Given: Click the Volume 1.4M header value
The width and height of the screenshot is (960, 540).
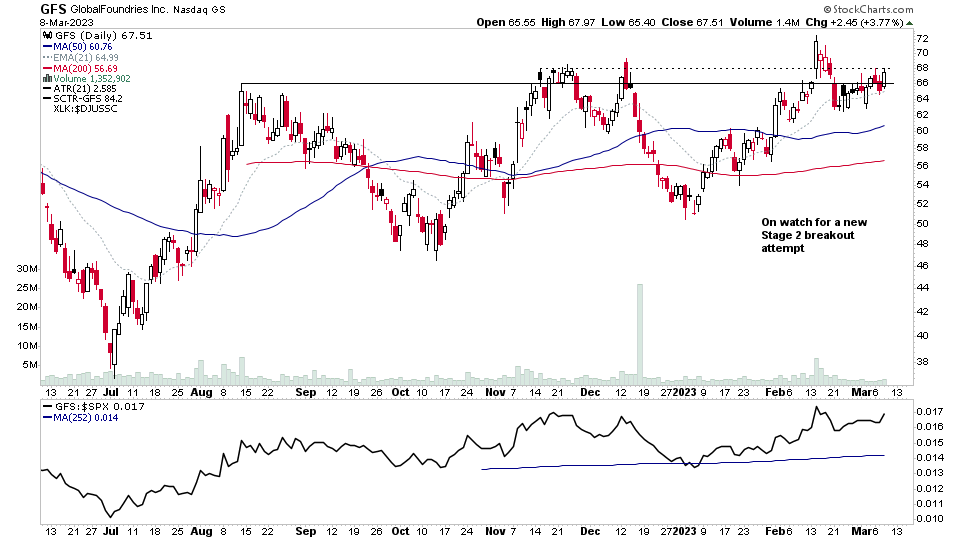Looking at the screenshot, I should tap(764, 23).
